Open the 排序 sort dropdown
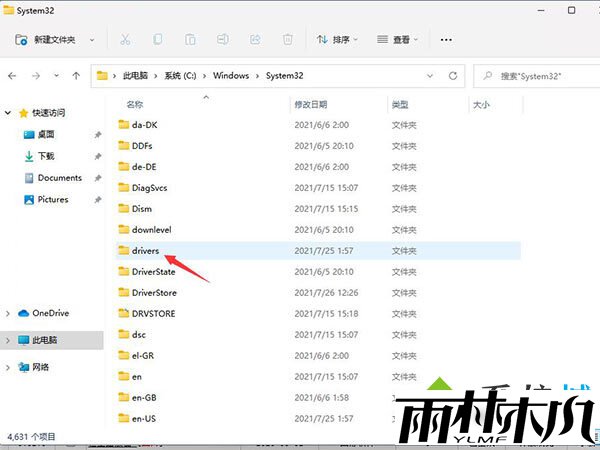 (x=337, y=40)
